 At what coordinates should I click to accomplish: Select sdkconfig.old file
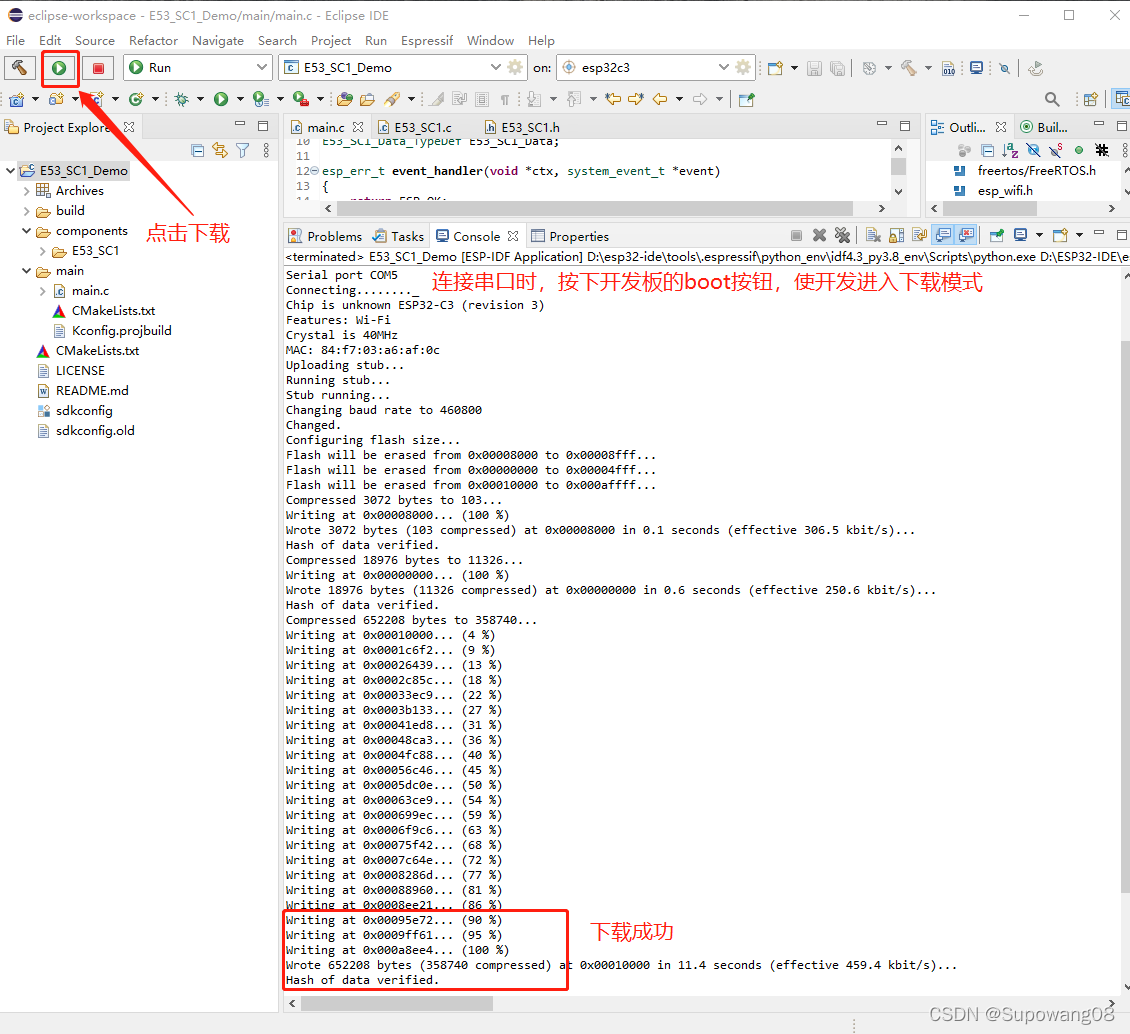coord(94,431)
